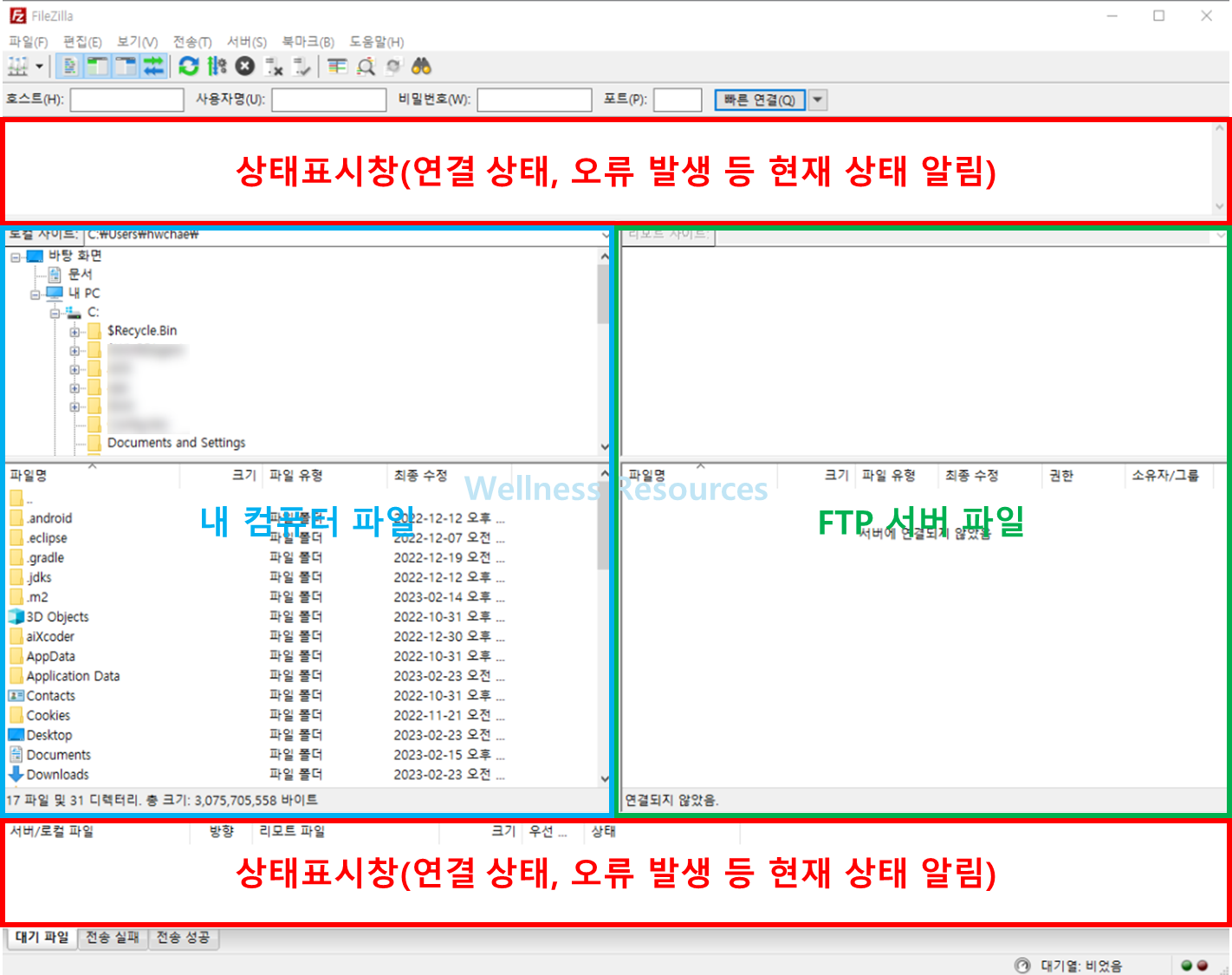Click the Documents folder icon
Screen dimensions: 1232x975
[x=16, y=755]
